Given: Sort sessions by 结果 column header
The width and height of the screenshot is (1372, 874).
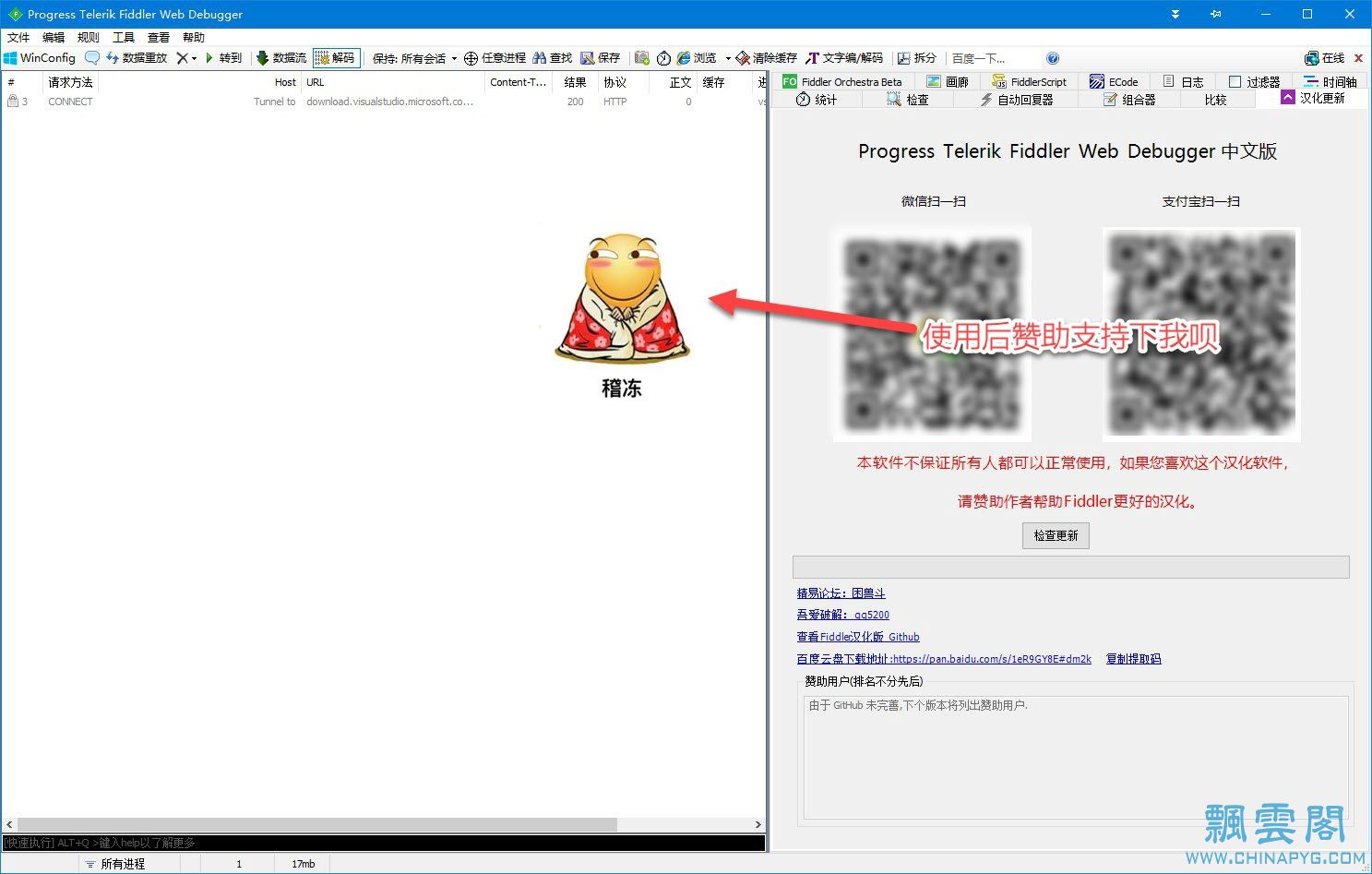Looking at the screenshot, I should coord(576,82).
